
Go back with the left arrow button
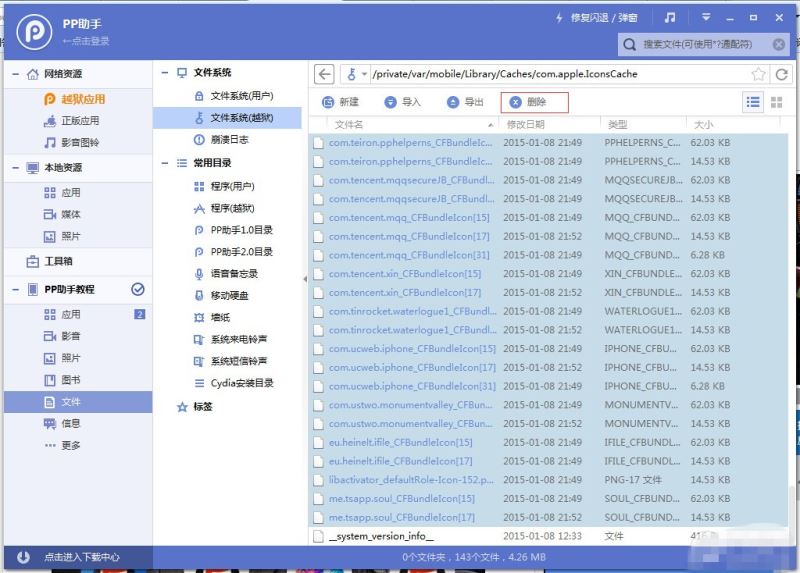pos(324,74)
